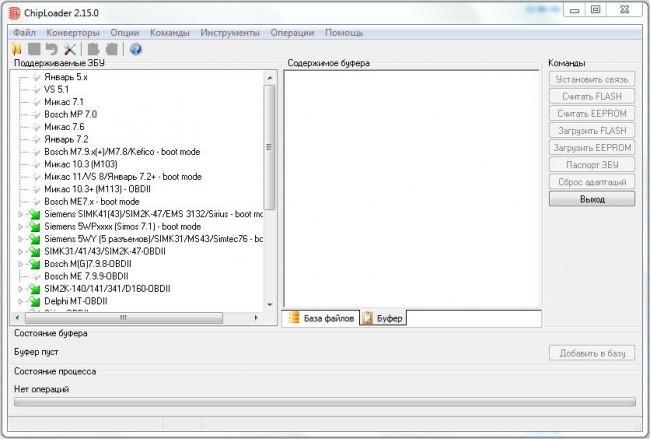Screen dimensions: 650x439
Task: Expand the Siemens SIMK41(43)/SIM2K-47 tree node
Action: (20, 214)
